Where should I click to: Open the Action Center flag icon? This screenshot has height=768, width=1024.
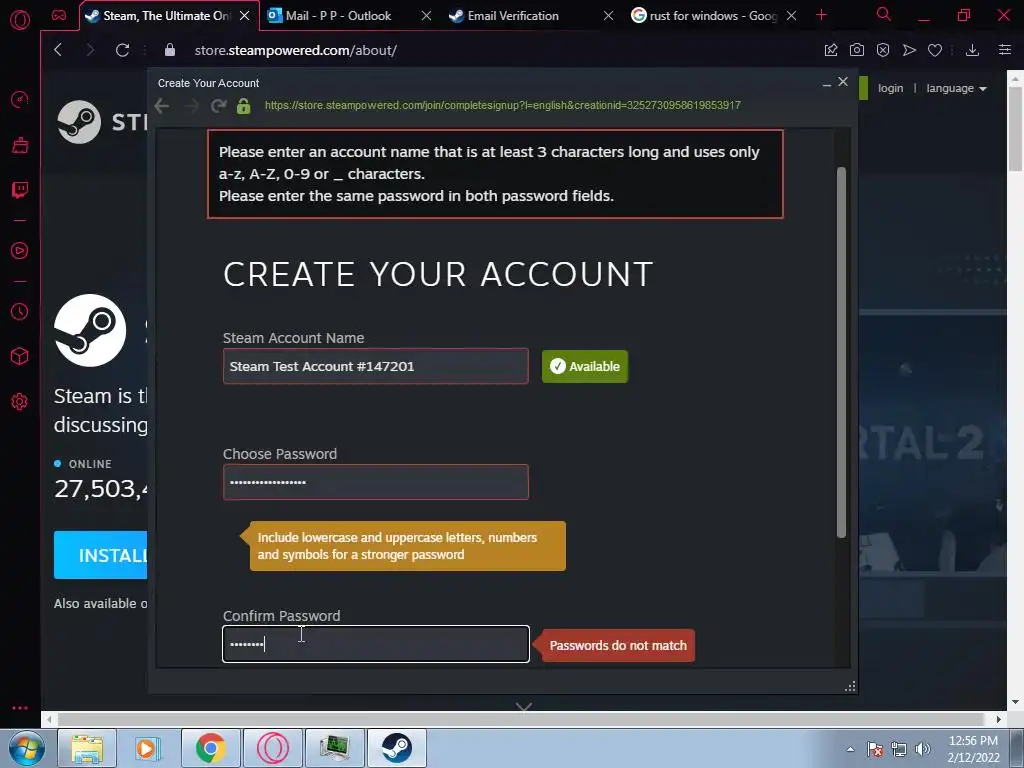click(875, 749)
